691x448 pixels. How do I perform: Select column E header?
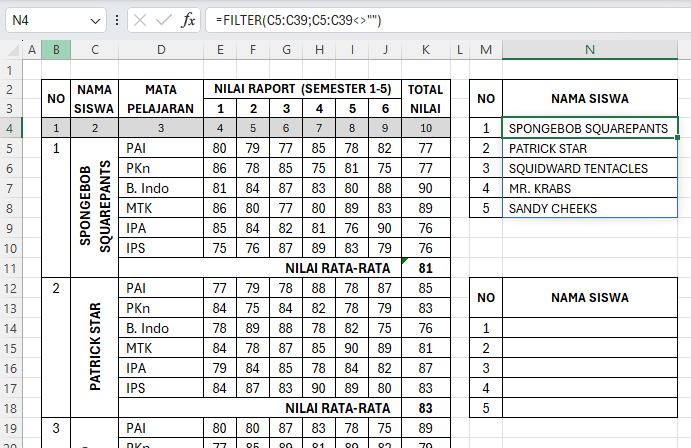coord(220,50)
